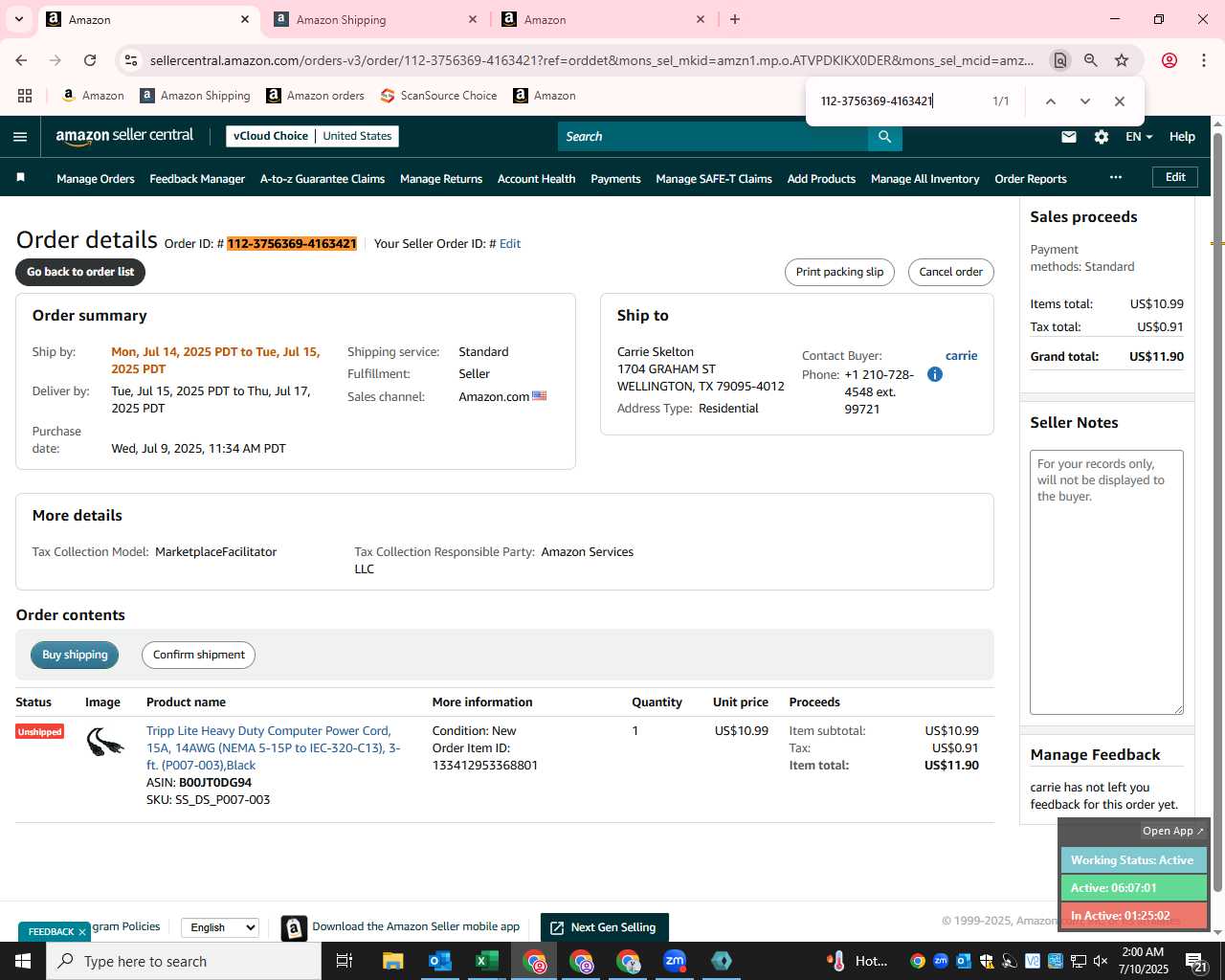Open the carrie contact buyer link

tap(962, 355)
